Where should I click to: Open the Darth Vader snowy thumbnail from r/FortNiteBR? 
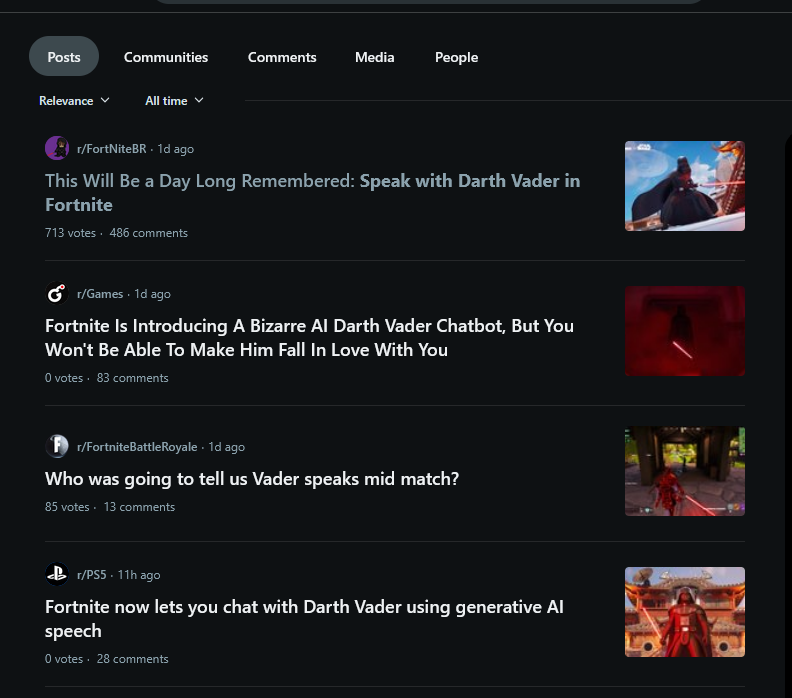coord(684,186)
